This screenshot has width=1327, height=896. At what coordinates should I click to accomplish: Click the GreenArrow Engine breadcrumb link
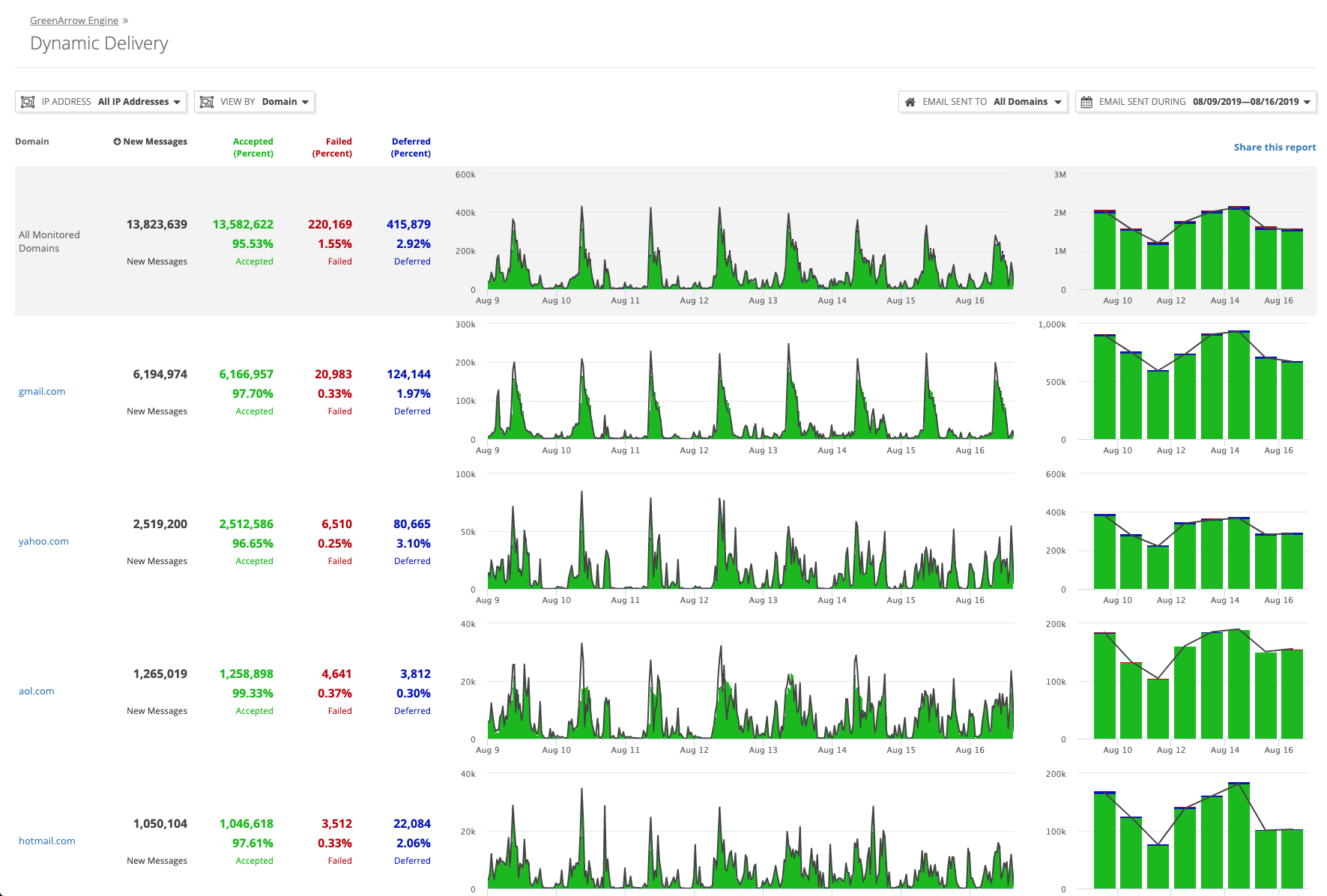(x=73, y=20)
